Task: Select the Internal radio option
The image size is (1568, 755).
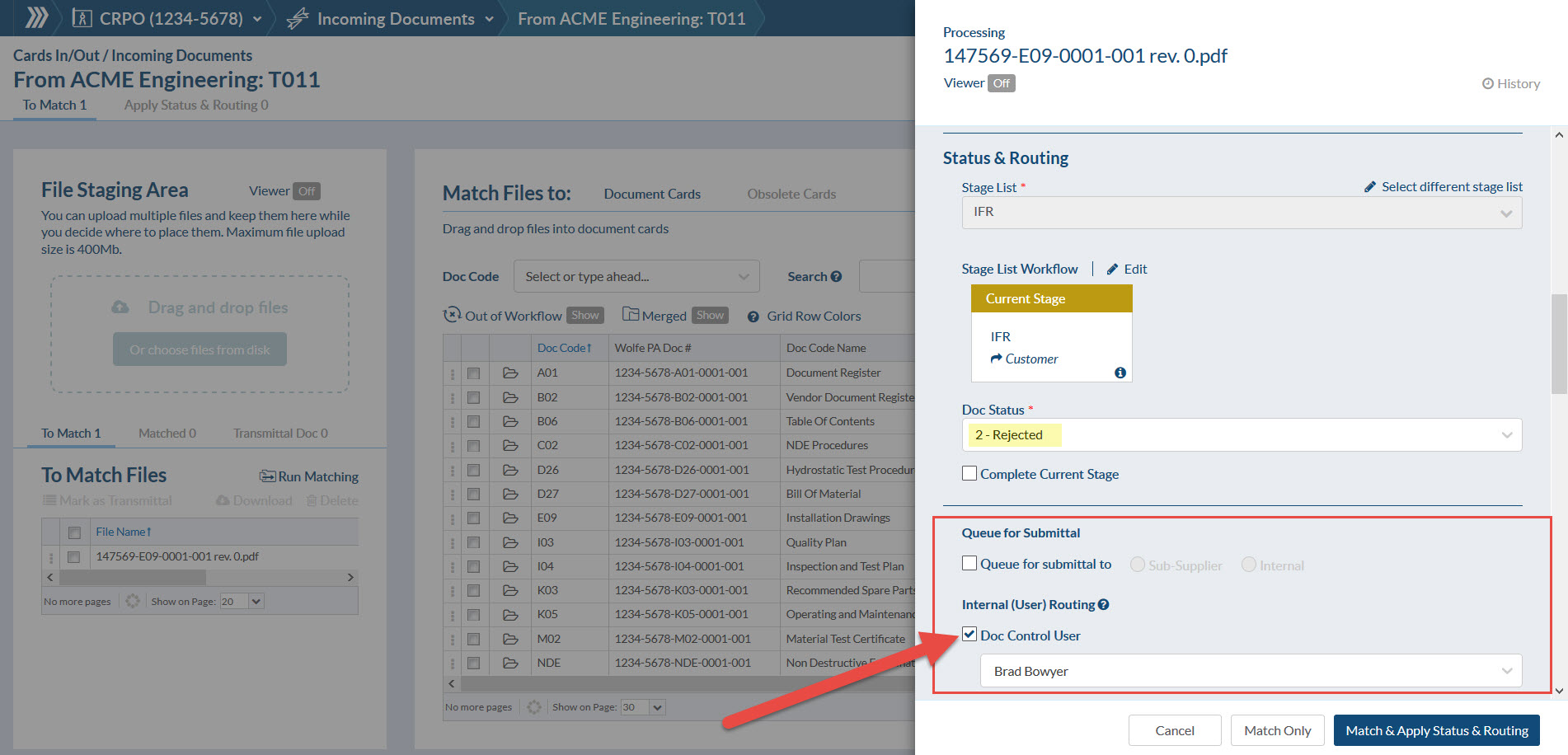Action: [x=1249, y=565]
